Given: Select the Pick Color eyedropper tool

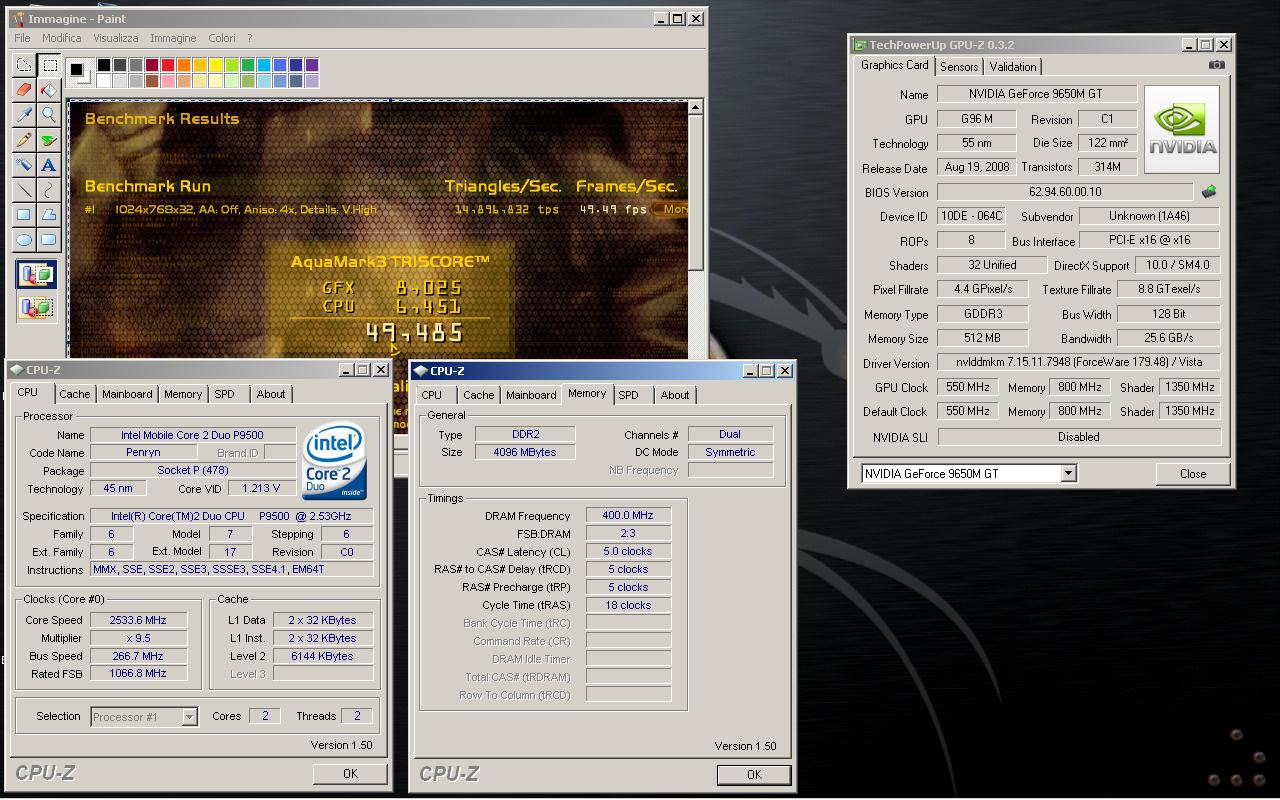Looking at the screenshot, I should 24,115.
